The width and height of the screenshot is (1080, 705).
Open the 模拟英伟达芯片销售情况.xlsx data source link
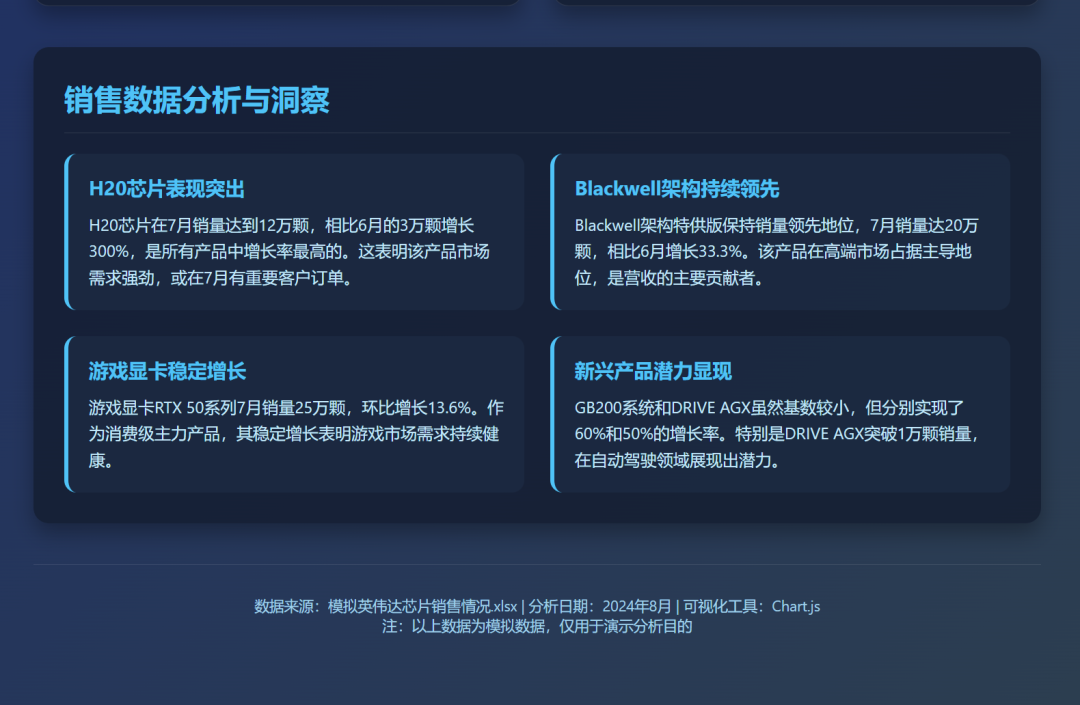pos(420,605)
